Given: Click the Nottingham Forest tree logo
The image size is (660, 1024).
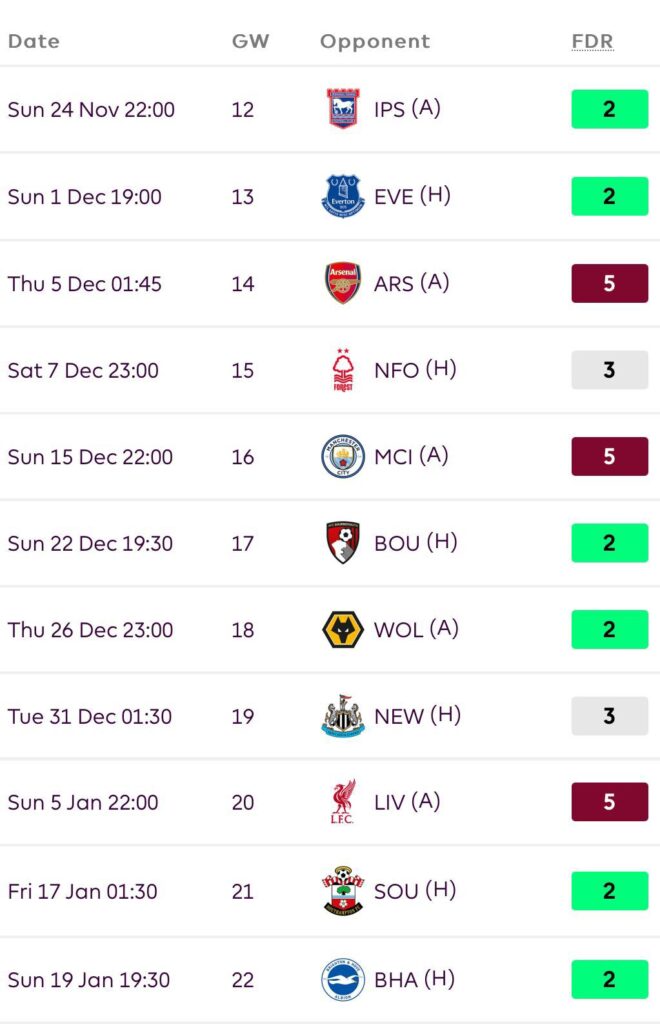Looking at the screenshot, I should pyautogui.click(x=343, y=370).
